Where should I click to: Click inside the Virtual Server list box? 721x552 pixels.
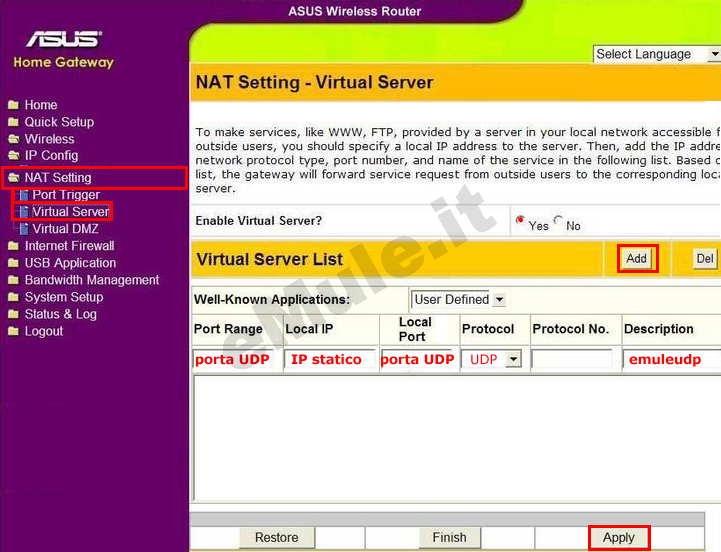457,438
